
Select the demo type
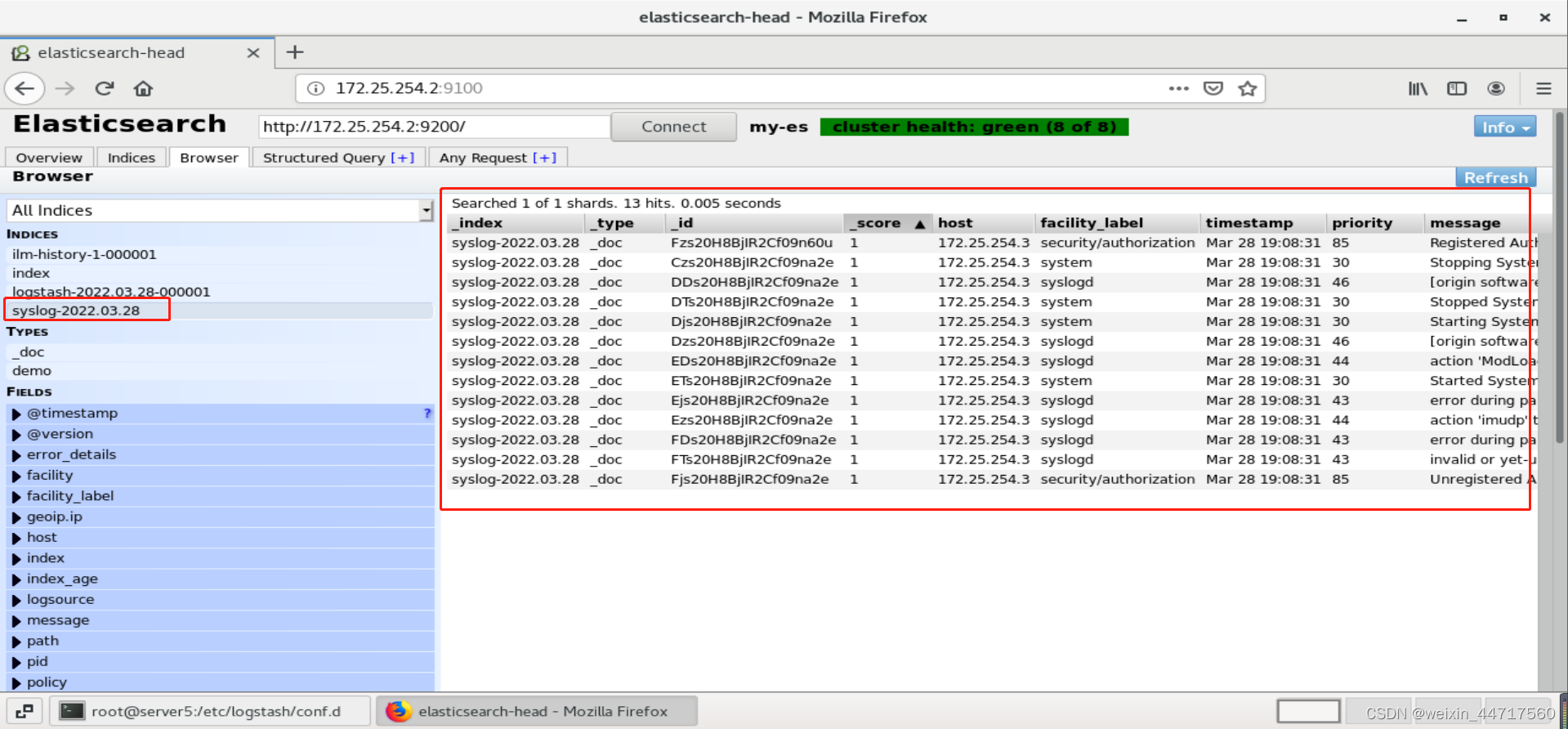(219, 371)
